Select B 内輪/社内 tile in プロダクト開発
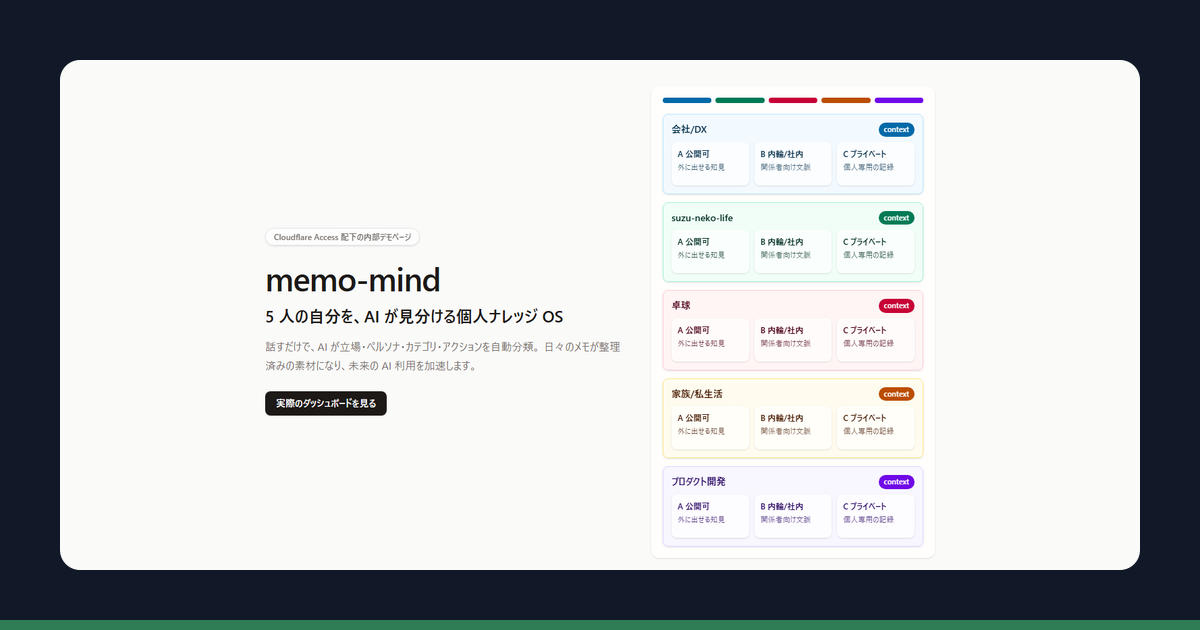Screen dimensions: 1200x630 pyautogui.click(x=793, y=516)
